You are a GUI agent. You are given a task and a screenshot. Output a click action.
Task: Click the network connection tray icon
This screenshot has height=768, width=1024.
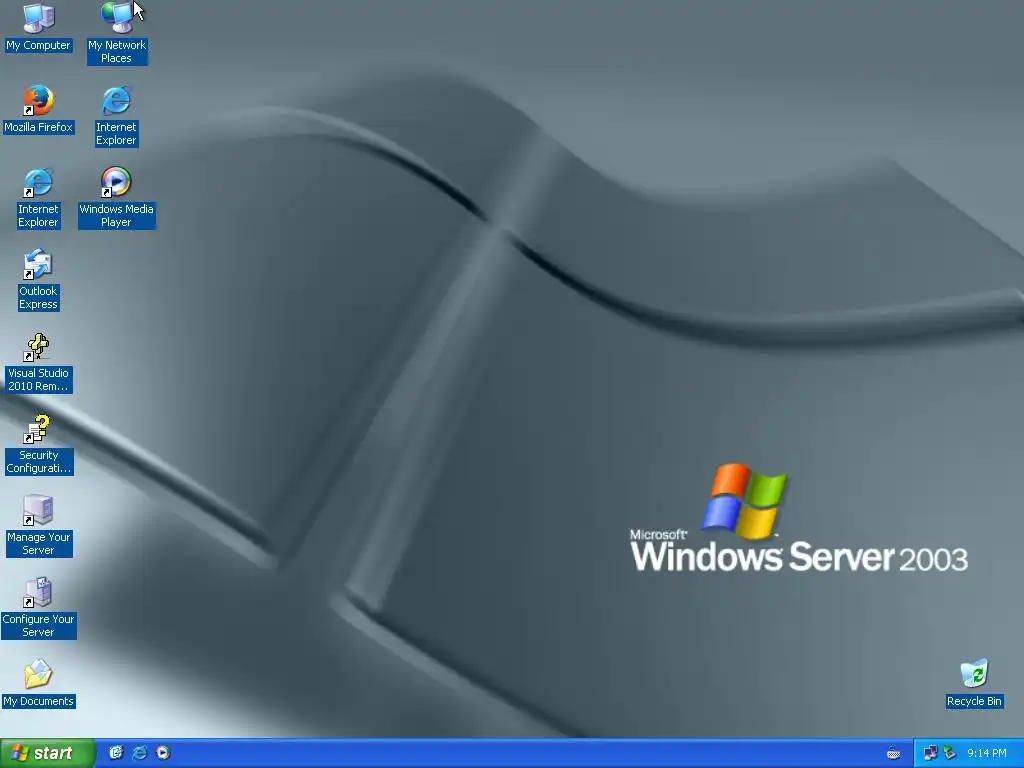(x=931, y=753)
